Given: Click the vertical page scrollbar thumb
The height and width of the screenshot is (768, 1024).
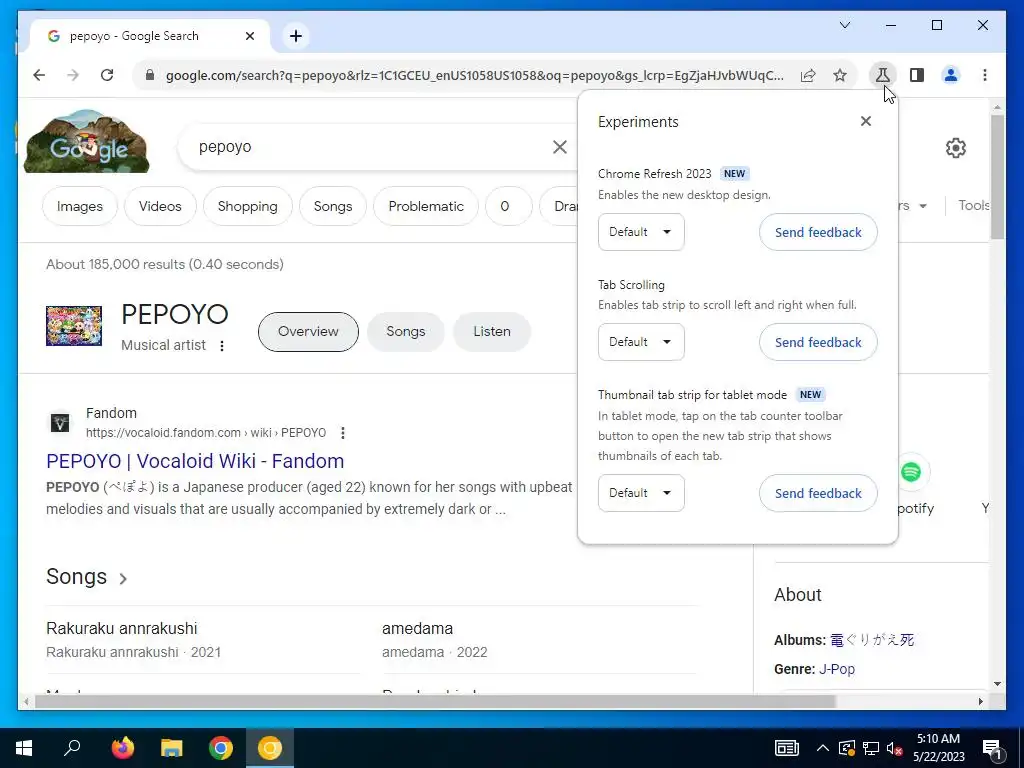Looking at the screenshot, I should (997, 176).
